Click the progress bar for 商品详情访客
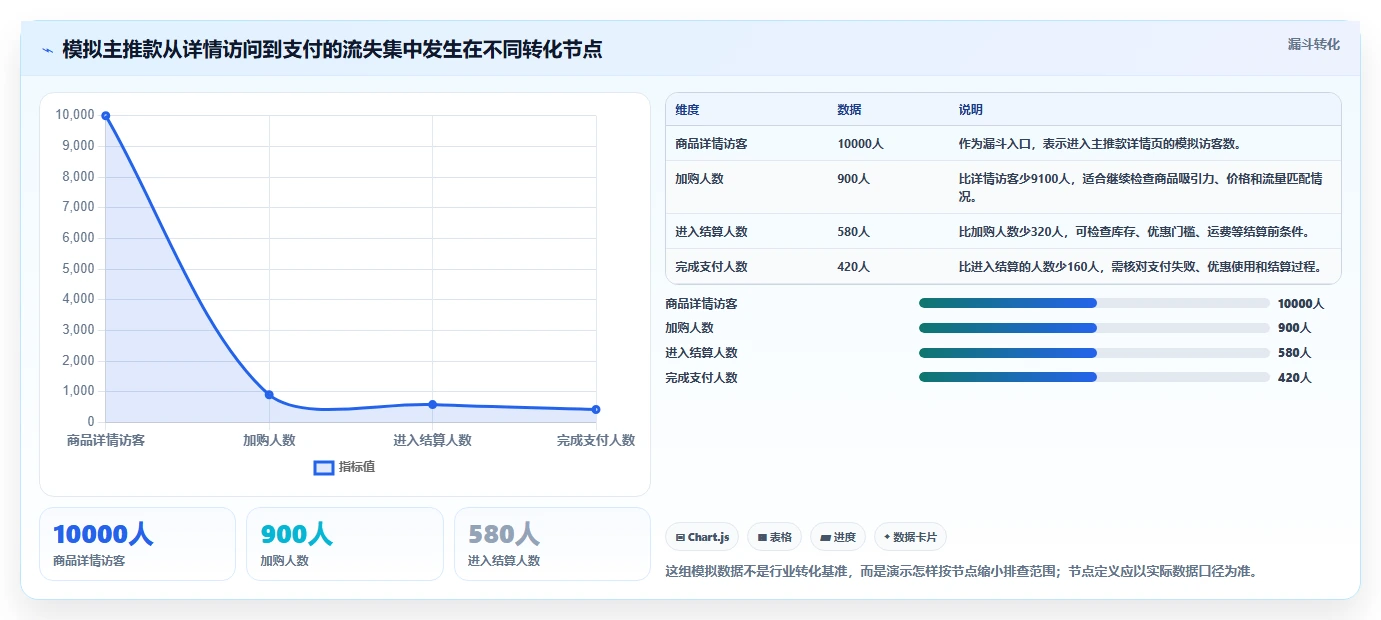This screenshot has height=620, width=1381. pyautogui.click(x=1094, y=303)
